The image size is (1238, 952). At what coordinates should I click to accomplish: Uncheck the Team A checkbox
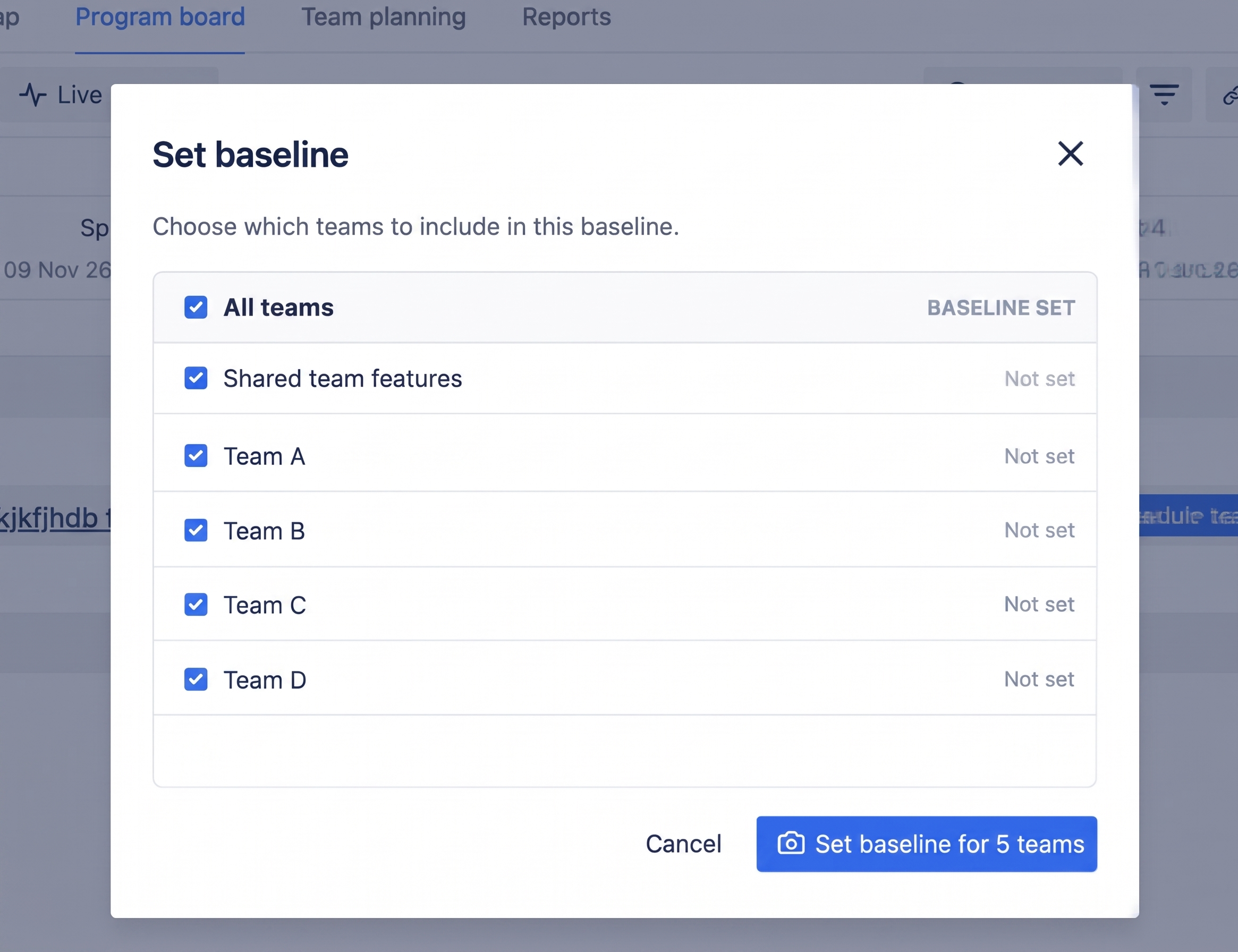tap(196, 456)
